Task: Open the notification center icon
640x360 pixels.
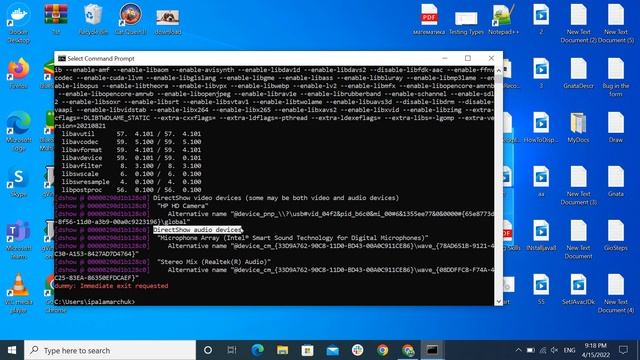Action: click(x=623, y=350)
